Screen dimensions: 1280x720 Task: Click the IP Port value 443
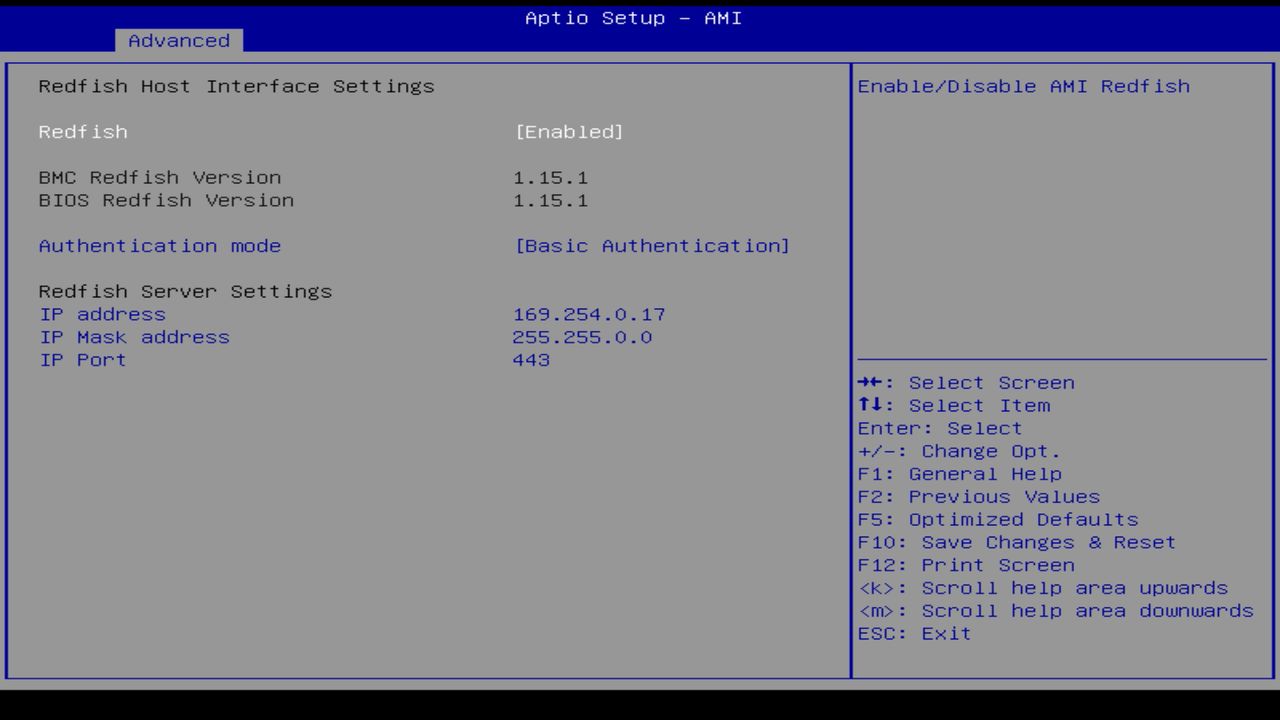(533, 360)
